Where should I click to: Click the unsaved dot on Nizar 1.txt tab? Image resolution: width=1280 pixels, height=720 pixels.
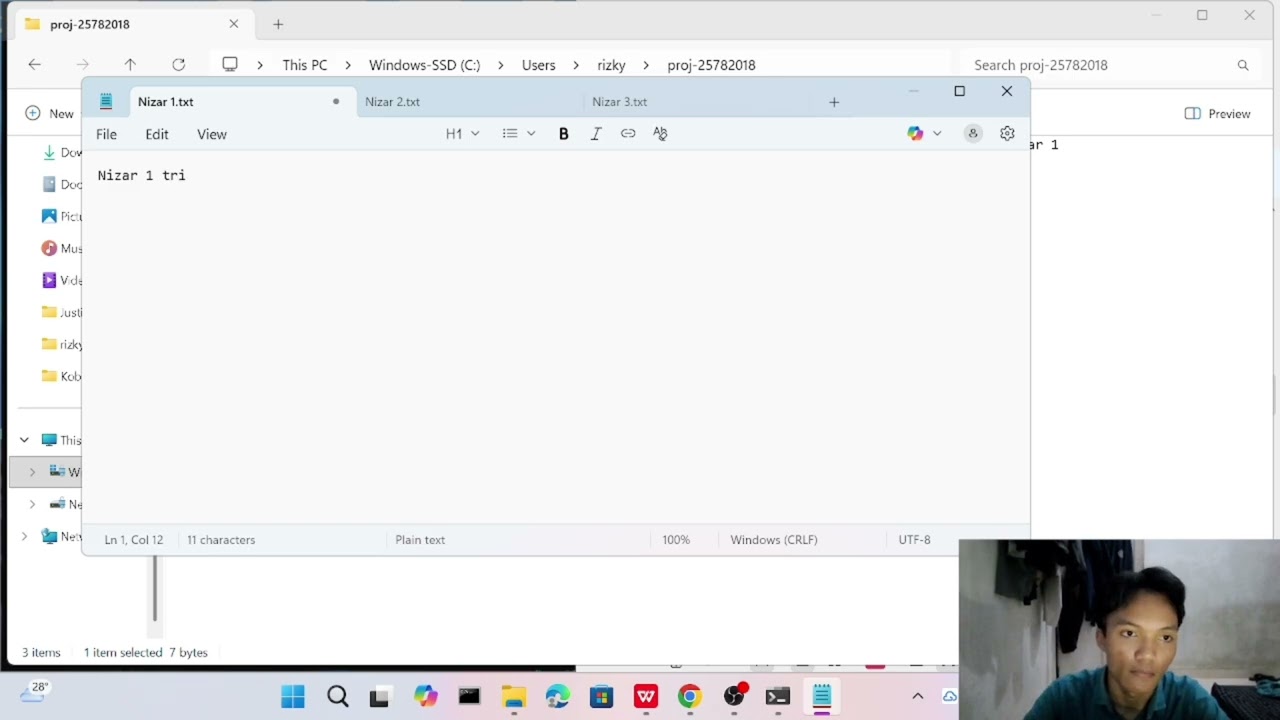pos(336,102)
